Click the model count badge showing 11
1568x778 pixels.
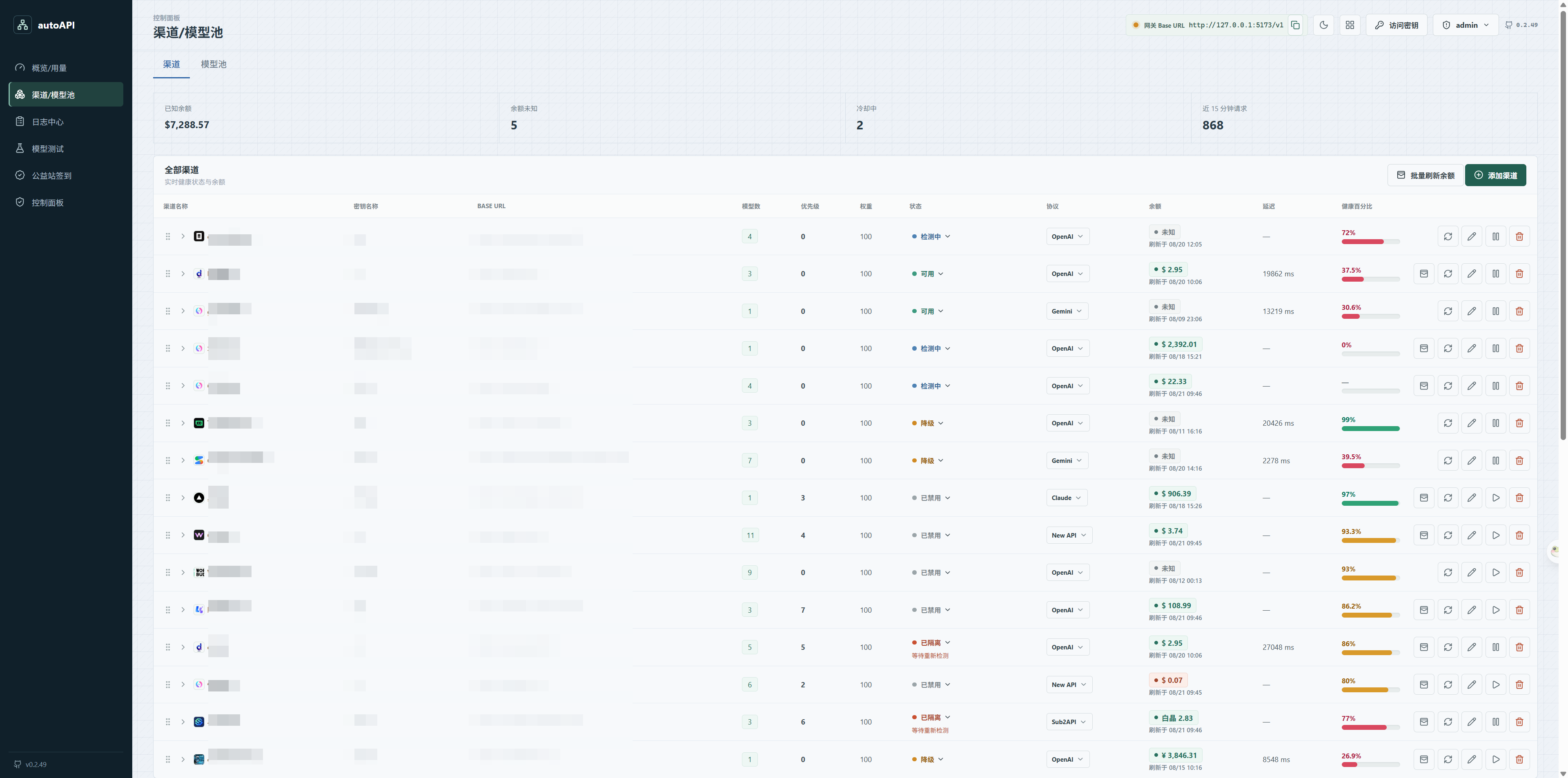750,535
